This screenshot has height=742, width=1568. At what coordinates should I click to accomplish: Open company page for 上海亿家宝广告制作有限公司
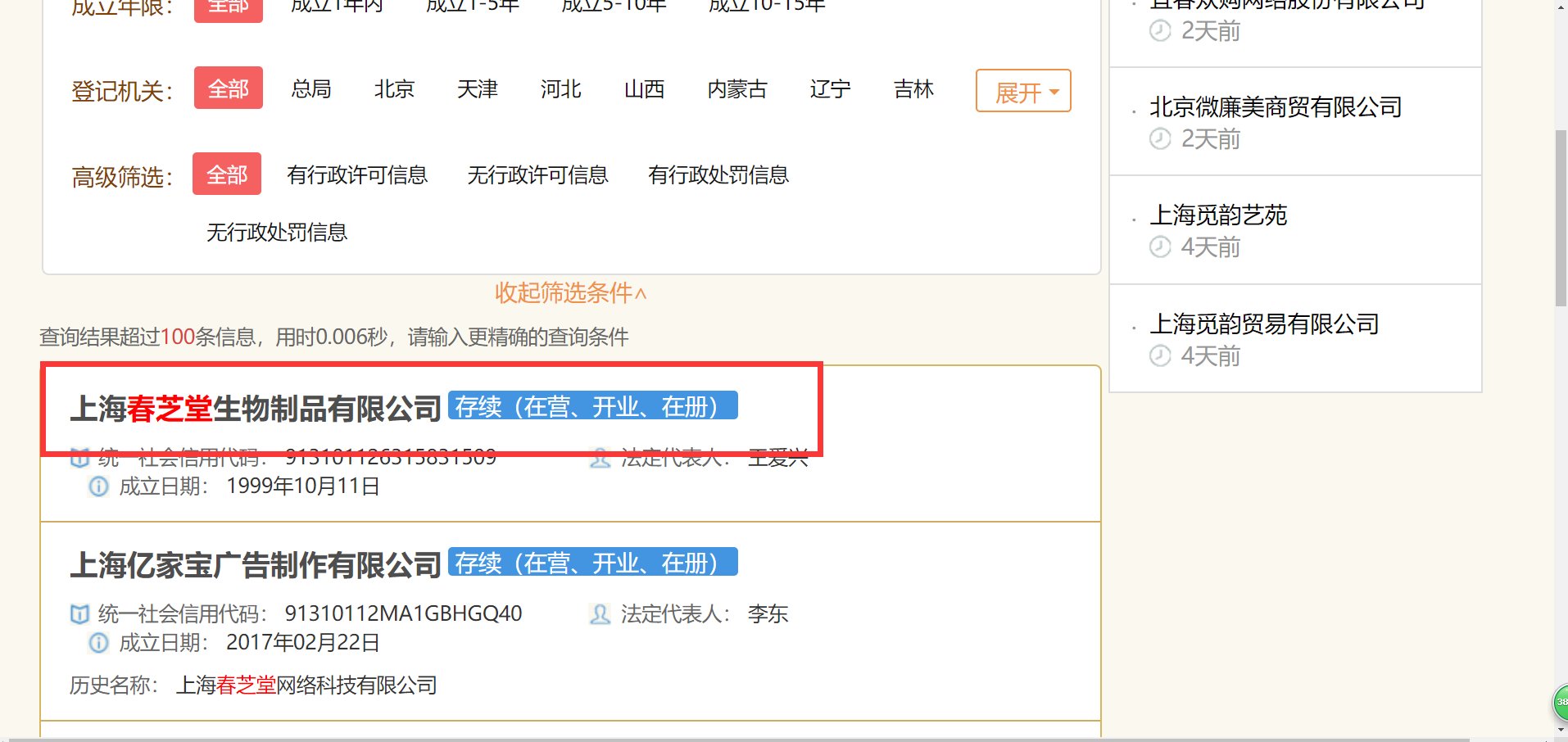point(256,563)
